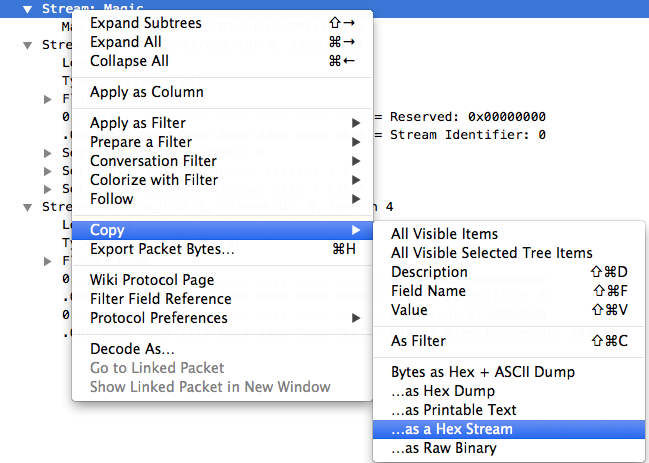Open Conversation Filter submenu
This screenshot has width=649, height=463.
pyautogui.click(x=222, y=161)
